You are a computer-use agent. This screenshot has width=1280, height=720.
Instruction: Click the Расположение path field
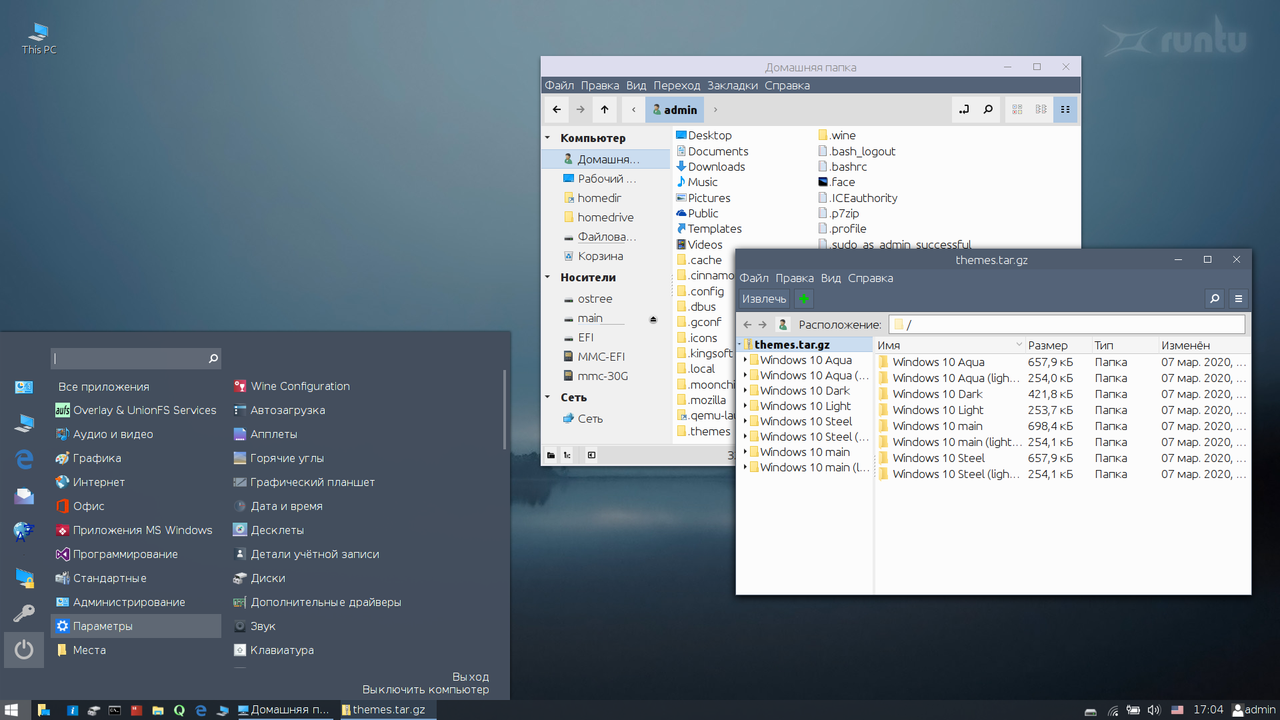(x=1066, y=325)
